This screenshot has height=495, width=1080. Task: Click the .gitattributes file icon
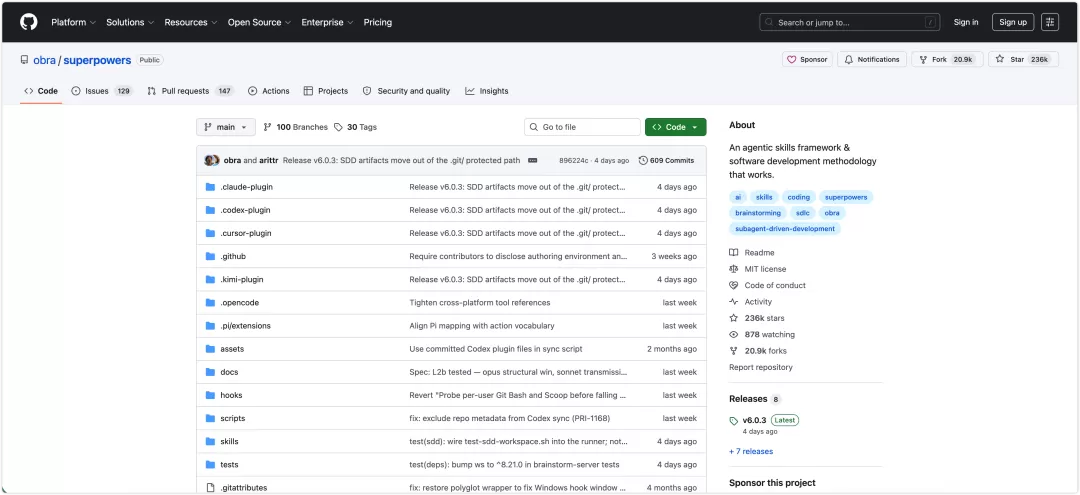coord(210,487)
